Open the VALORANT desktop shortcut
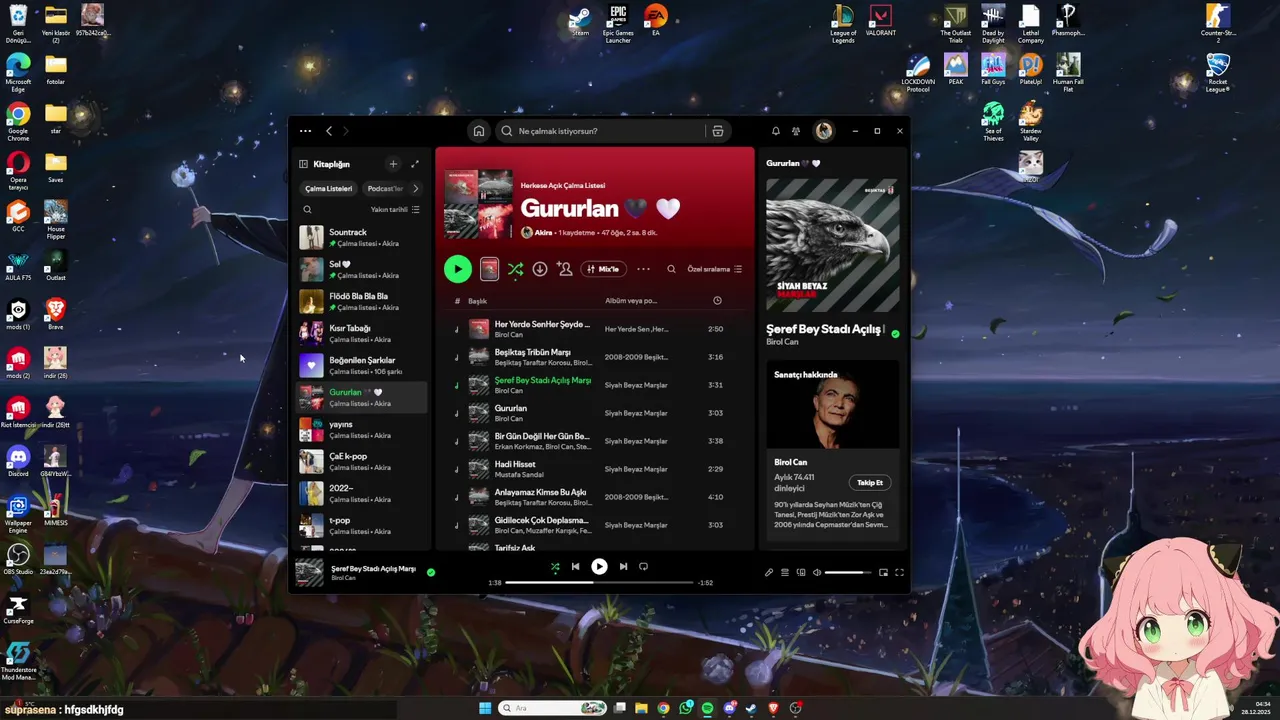This screenshot has height=720, width=1280. [880, 22]
